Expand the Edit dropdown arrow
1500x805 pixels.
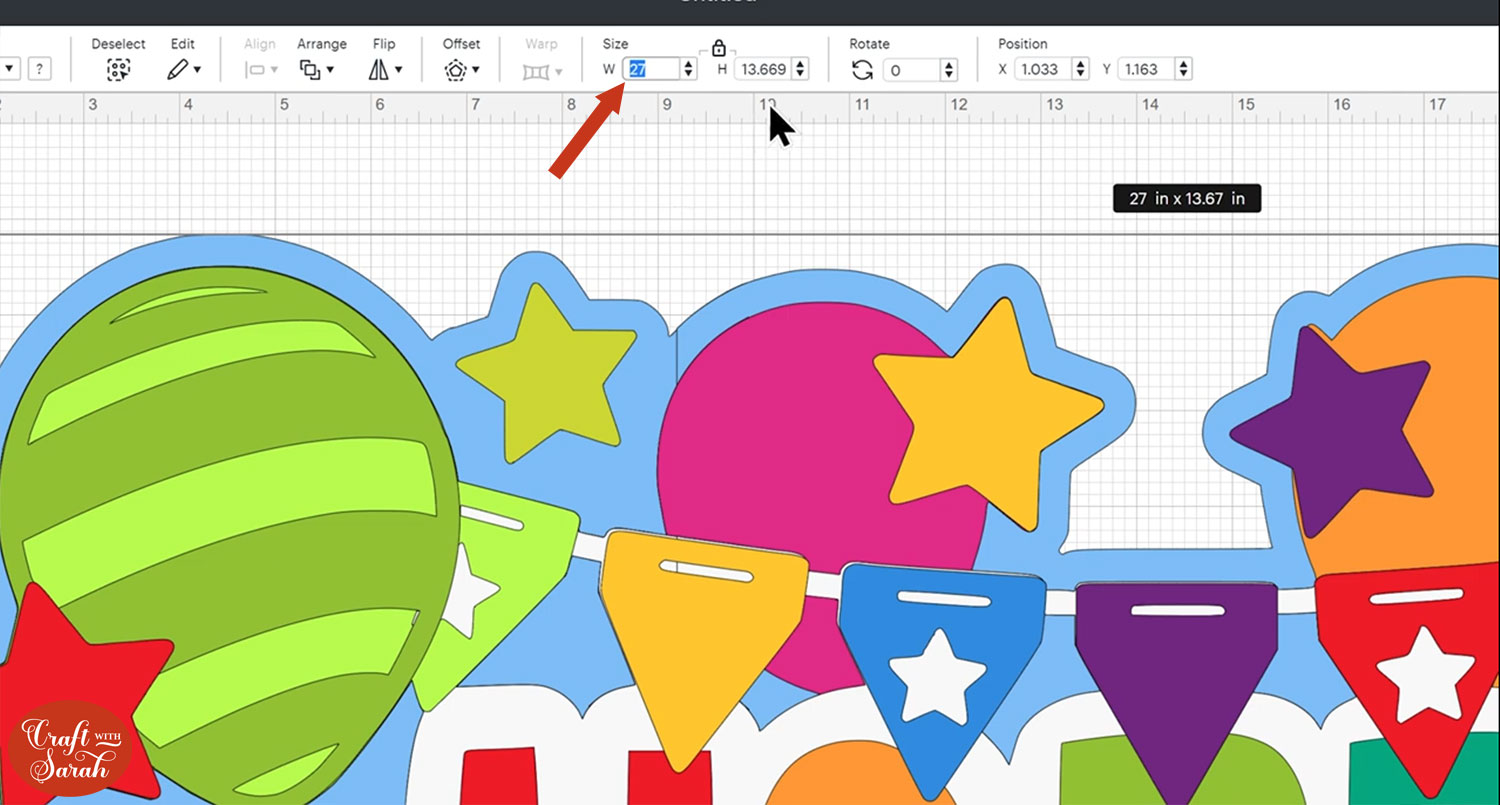pos(198,70)
